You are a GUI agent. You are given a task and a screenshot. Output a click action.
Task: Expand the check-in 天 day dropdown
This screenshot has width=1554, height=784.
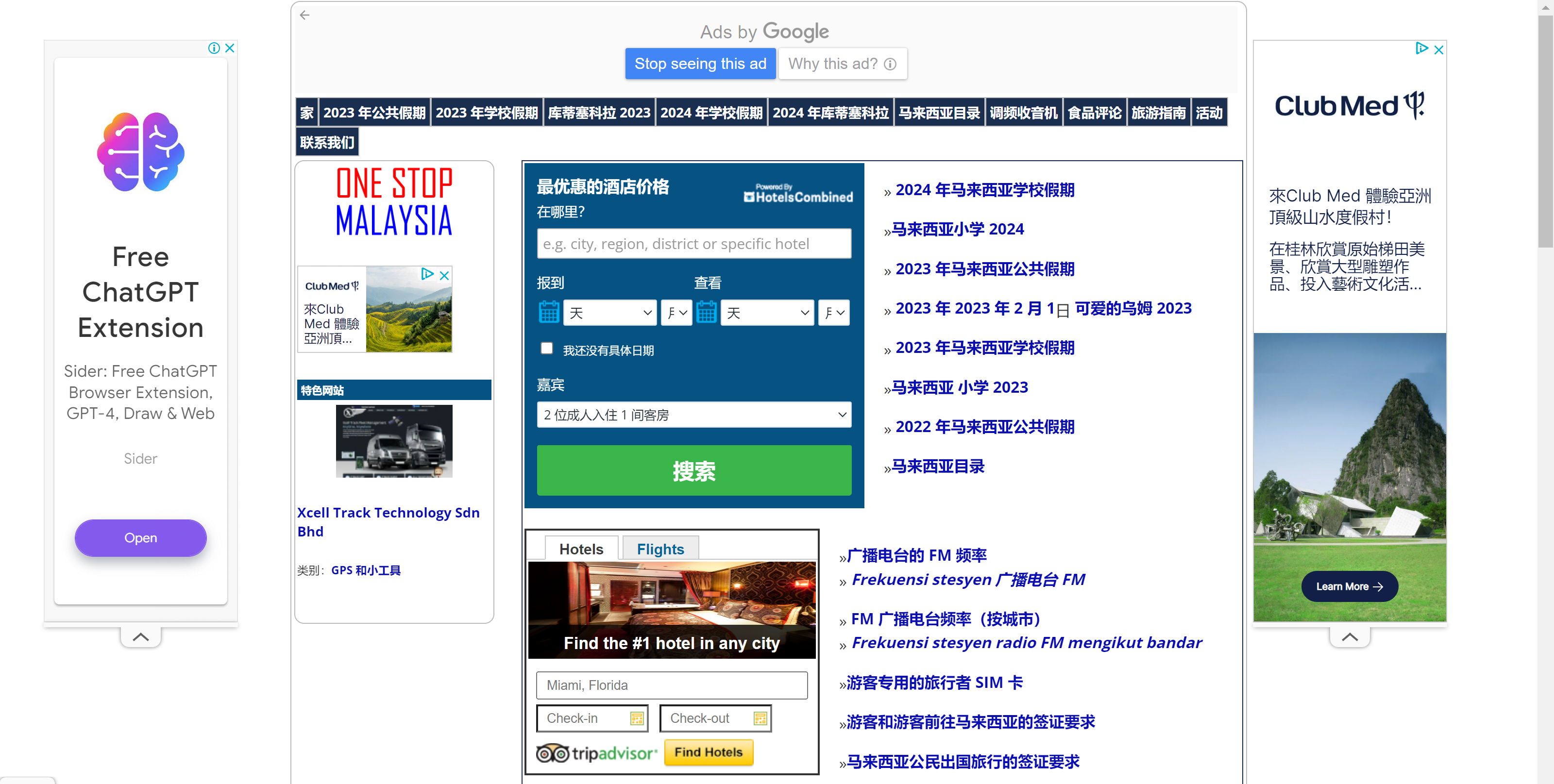tap(610, 313)
